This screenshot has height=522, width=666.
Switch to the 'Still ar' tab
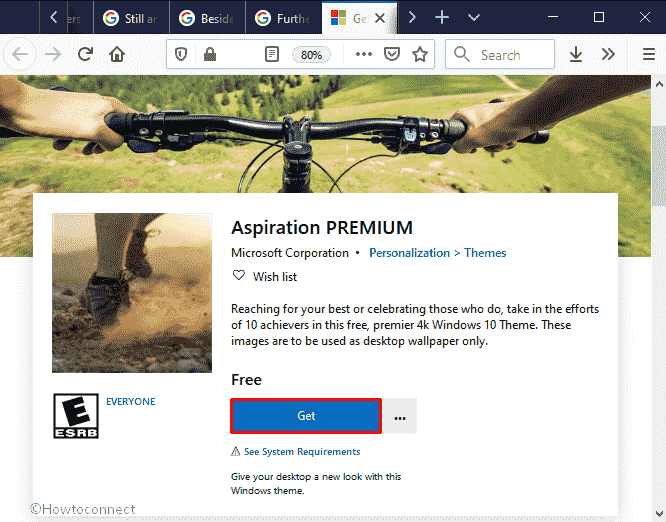[x=131, y=18]
